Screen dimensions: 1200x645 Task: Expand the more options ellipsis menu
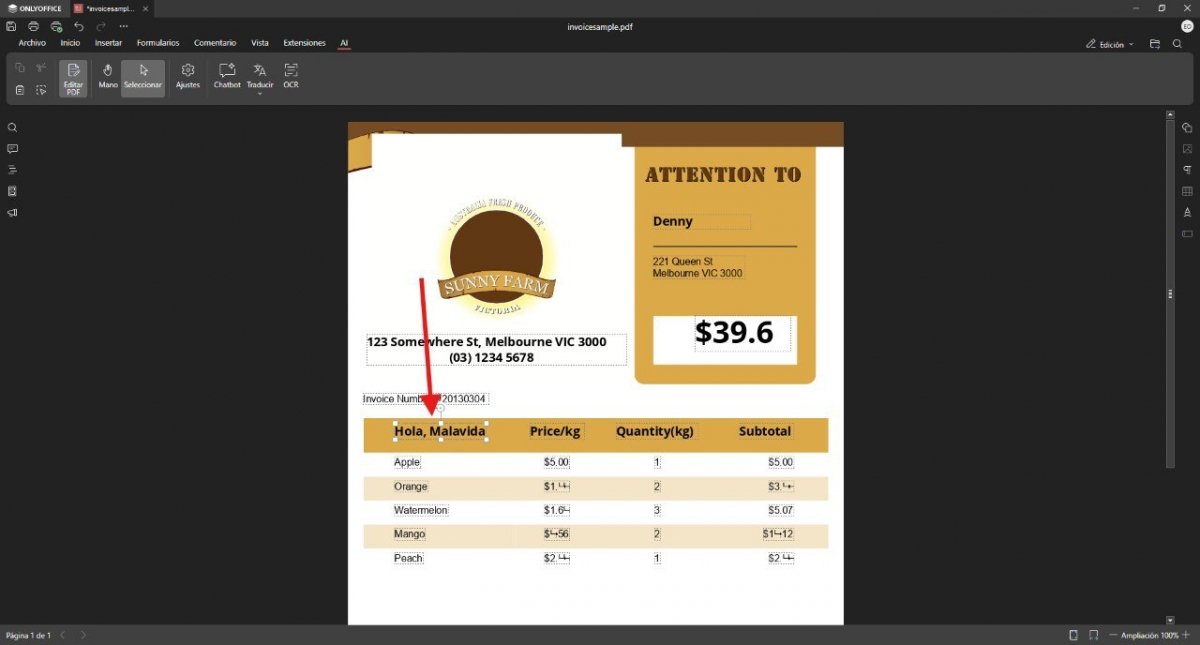(x=124, y=26)
